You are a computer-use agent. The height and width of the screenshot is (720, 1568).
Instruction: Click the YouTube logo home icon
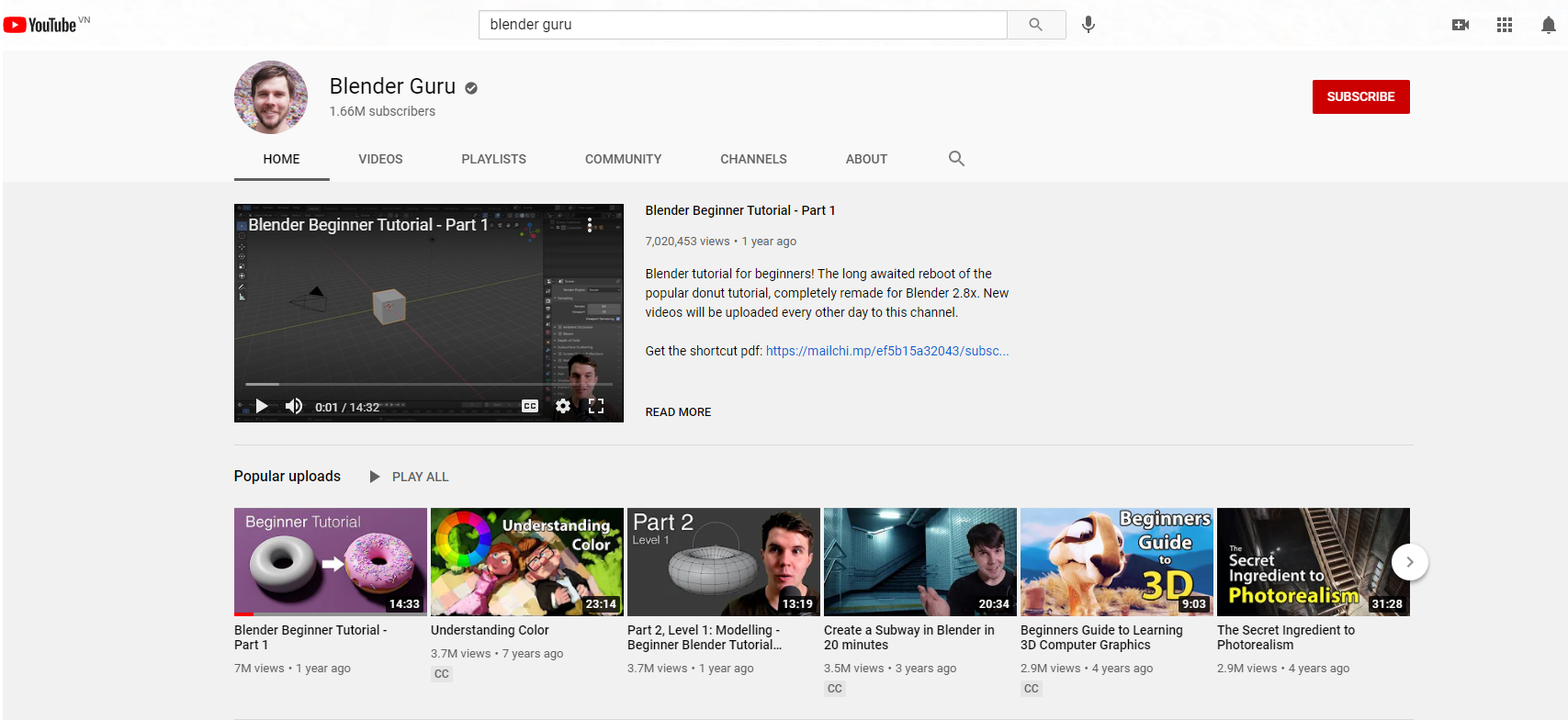(40, 25)
